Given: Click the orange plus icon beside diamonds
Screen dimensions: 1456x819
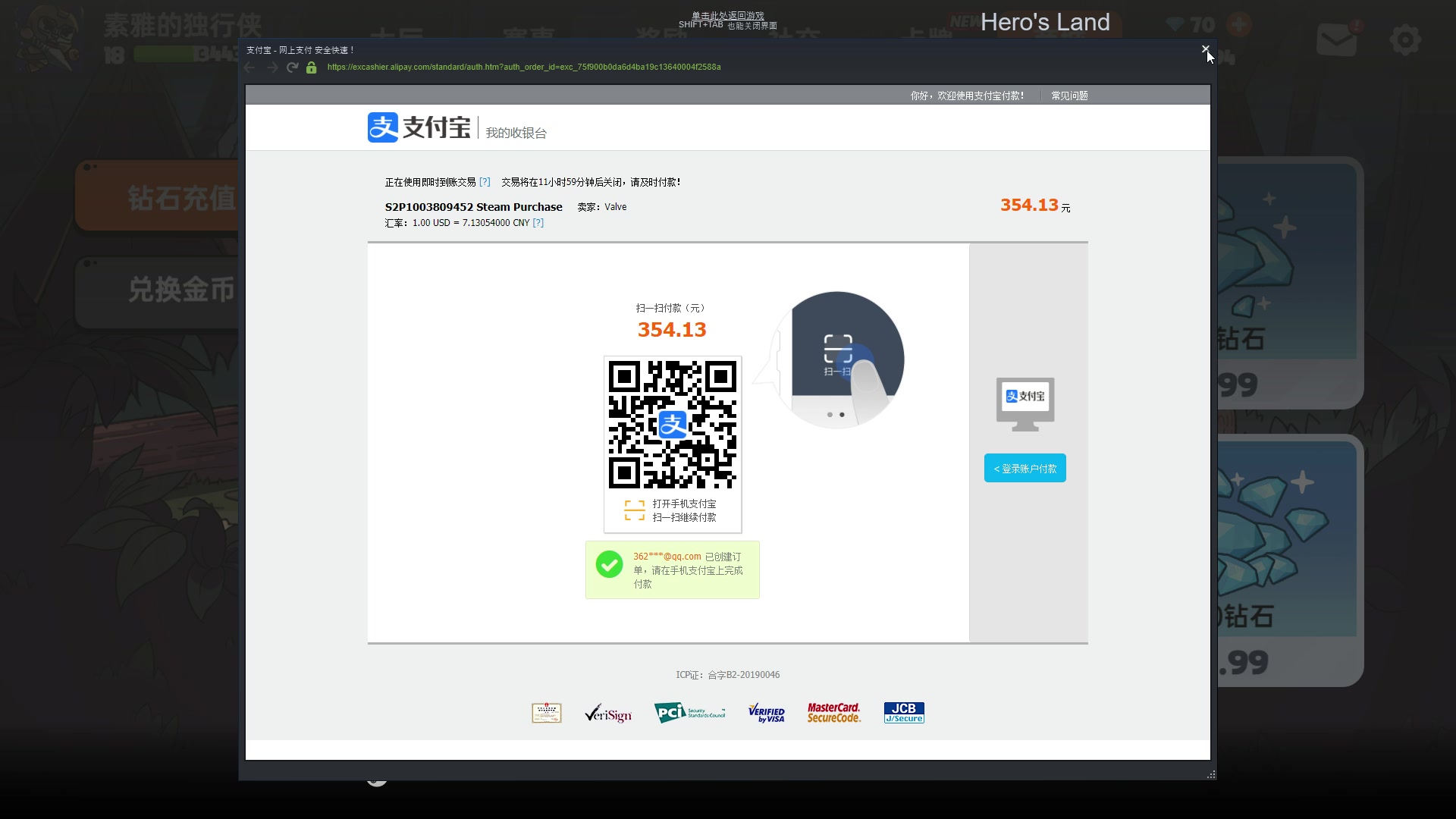Looking at the screenshot, I should click(x=1238, y=24).
